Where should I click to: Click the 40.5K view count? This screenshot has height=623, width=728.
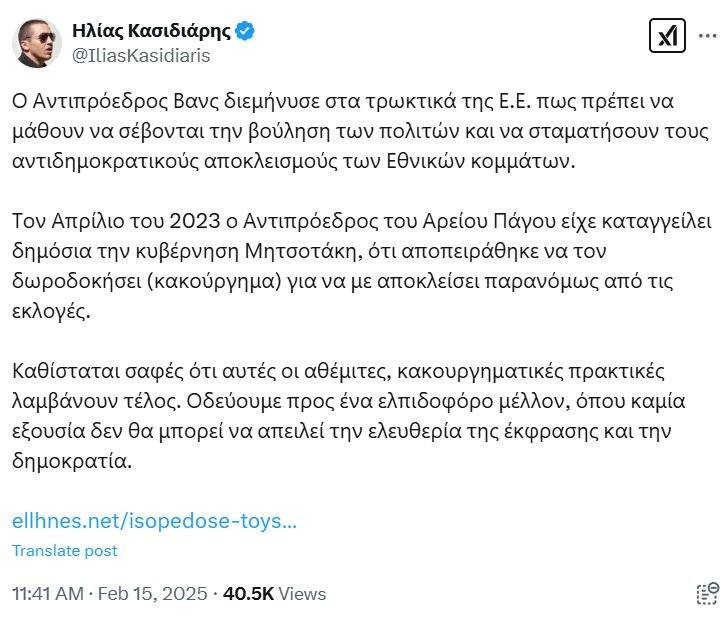point(248,593)
